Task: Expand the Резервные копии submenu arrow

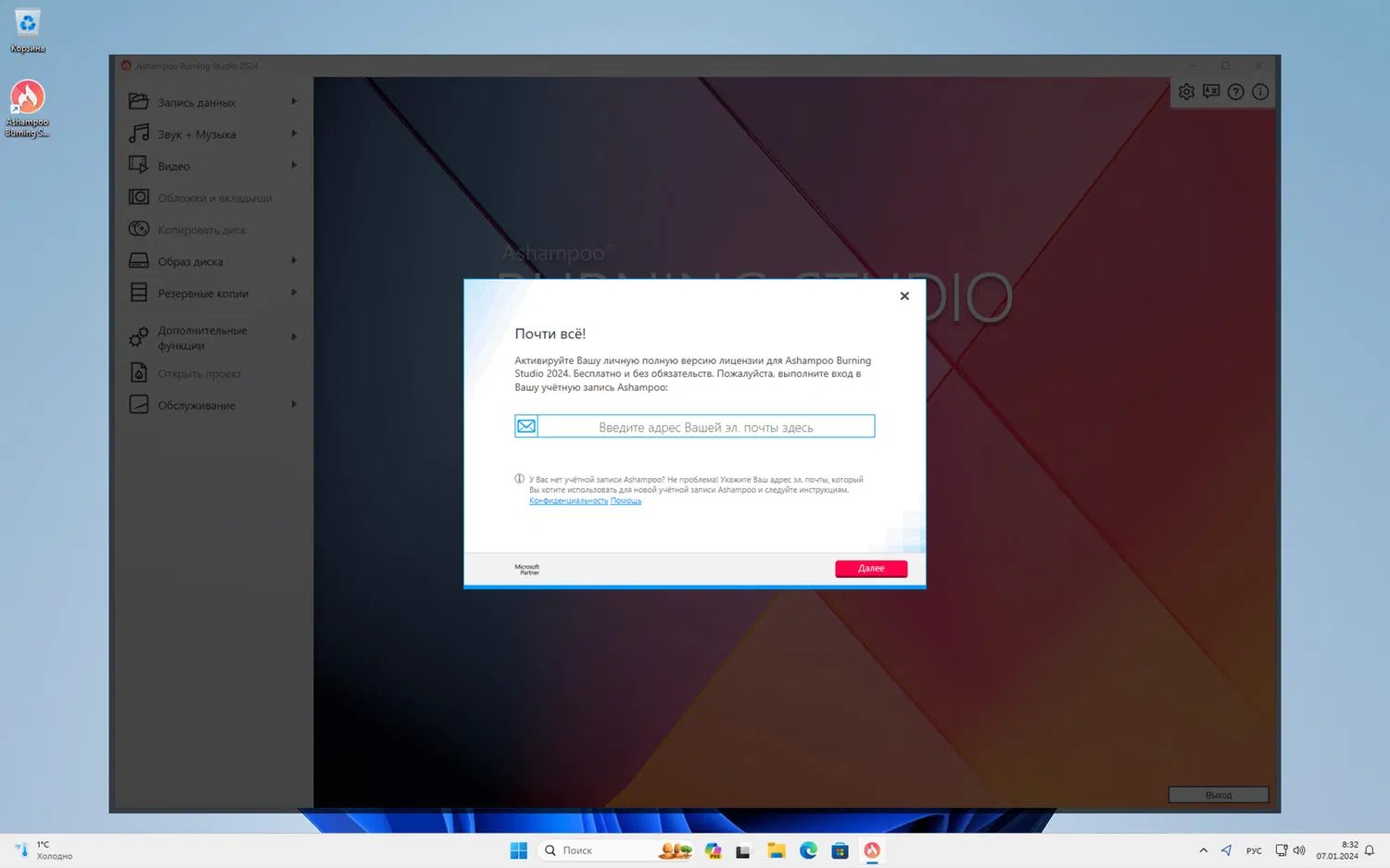Action: coord(294,293)
